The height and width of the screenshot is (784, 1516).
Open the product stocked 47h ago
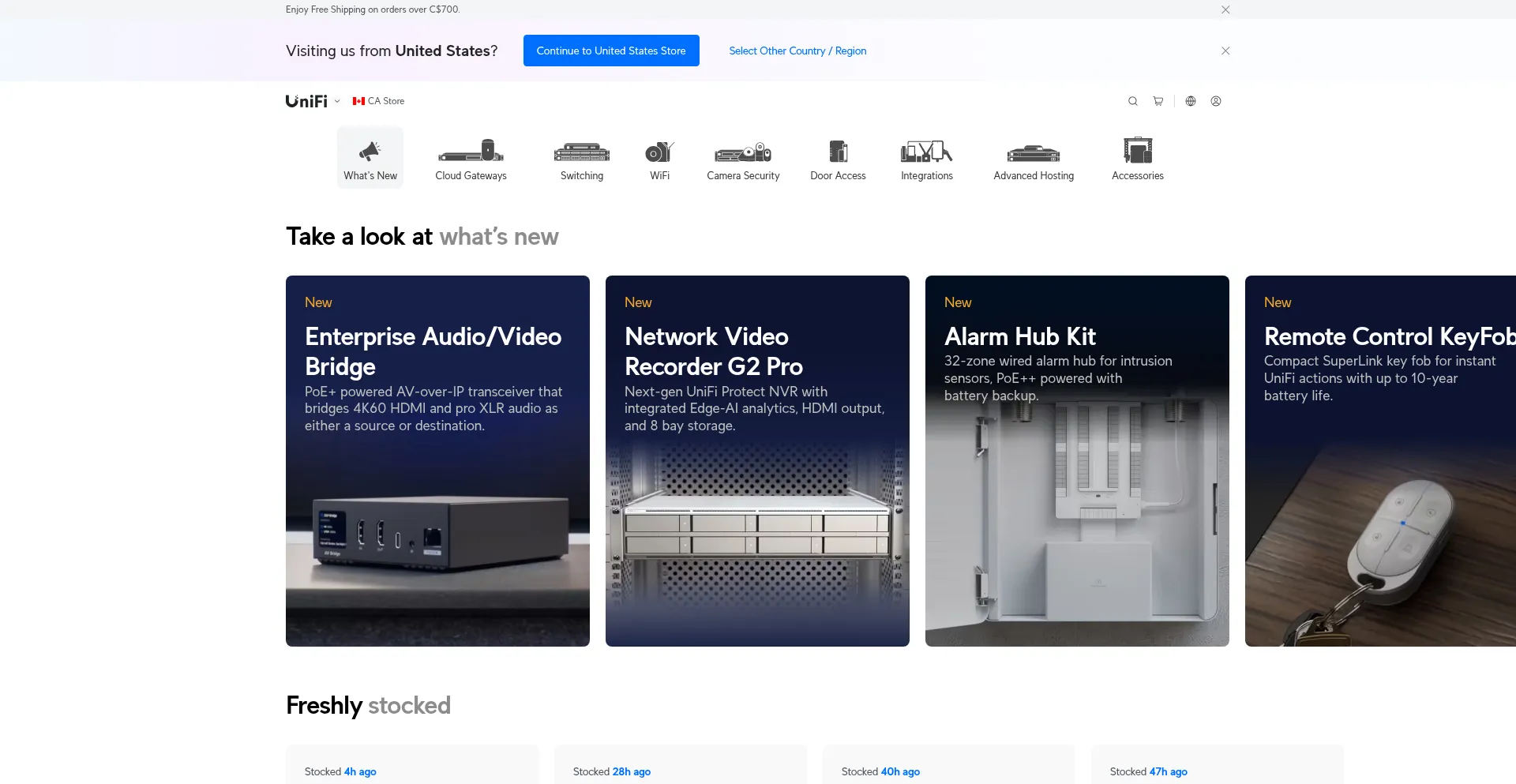(x=1218, y=764)
